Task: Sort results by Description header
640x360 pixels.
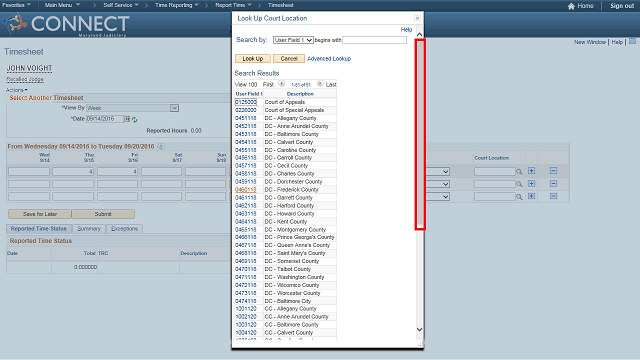Action: pyautogui.click(x=300, y=94)
